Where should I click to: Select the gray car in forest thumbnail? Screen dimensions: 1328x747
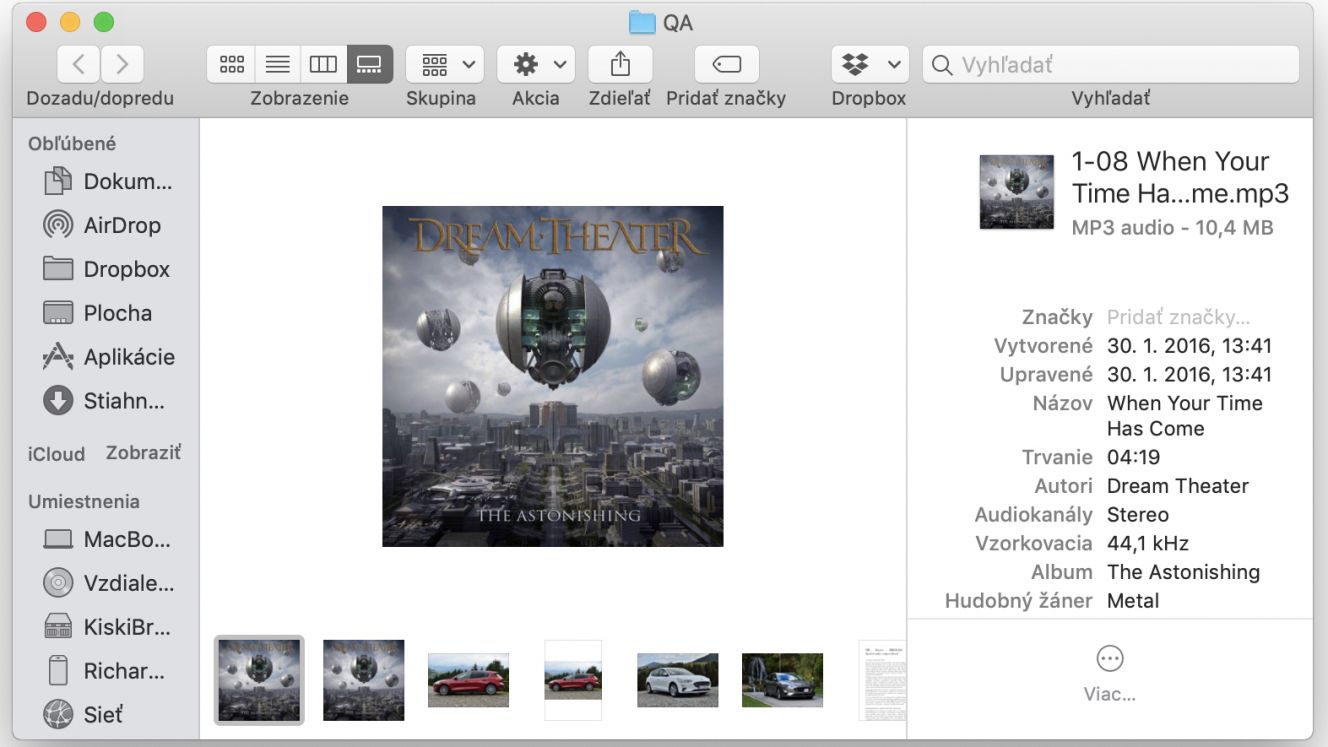tap(782, 680)
